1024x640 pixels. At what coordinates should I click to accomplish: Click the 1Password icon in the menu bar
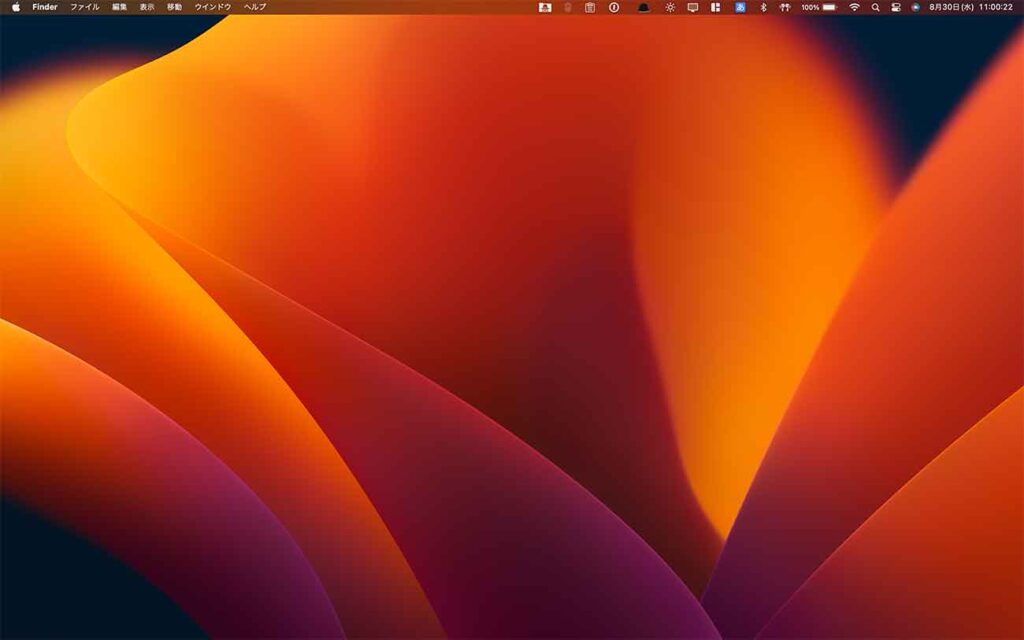click(612, 9)
